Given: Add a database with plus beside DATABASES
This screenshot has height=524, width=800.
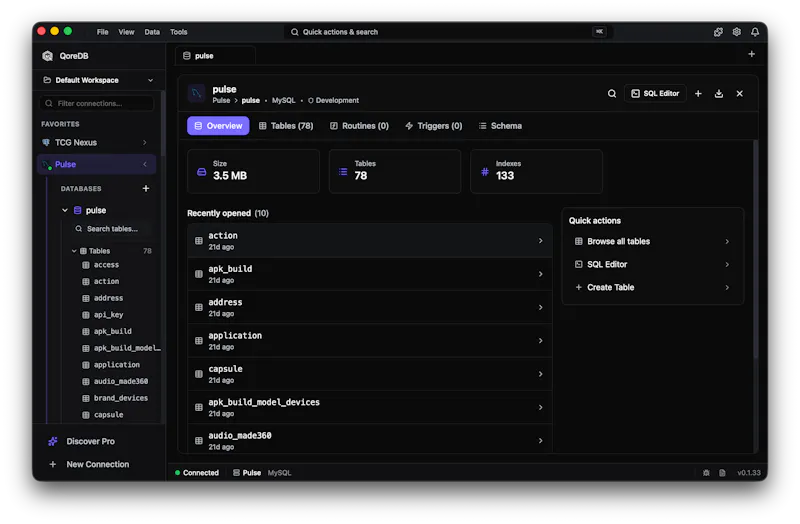Looking at the screenshot, I should pos(146,189).
